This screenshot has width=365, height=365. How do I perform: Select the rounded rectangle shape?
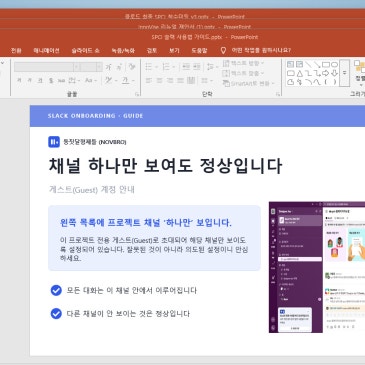290,73
